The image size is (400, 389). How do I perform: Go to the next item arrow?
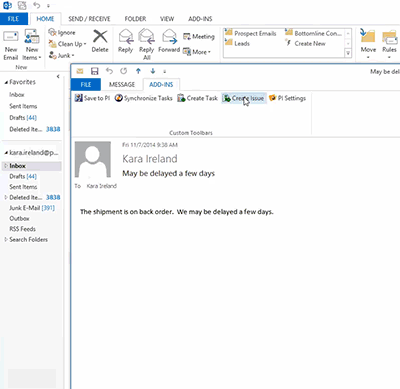[153, 71]
